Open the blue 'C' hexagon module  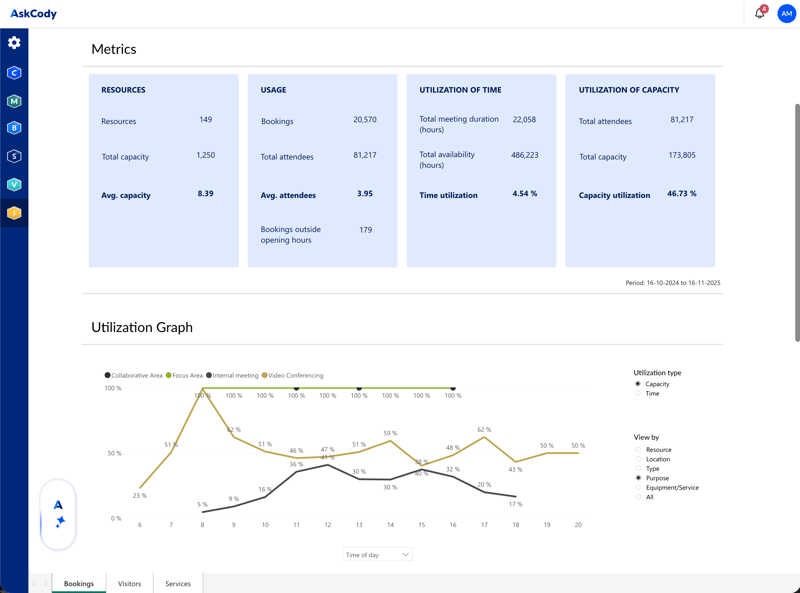point(14,73)
